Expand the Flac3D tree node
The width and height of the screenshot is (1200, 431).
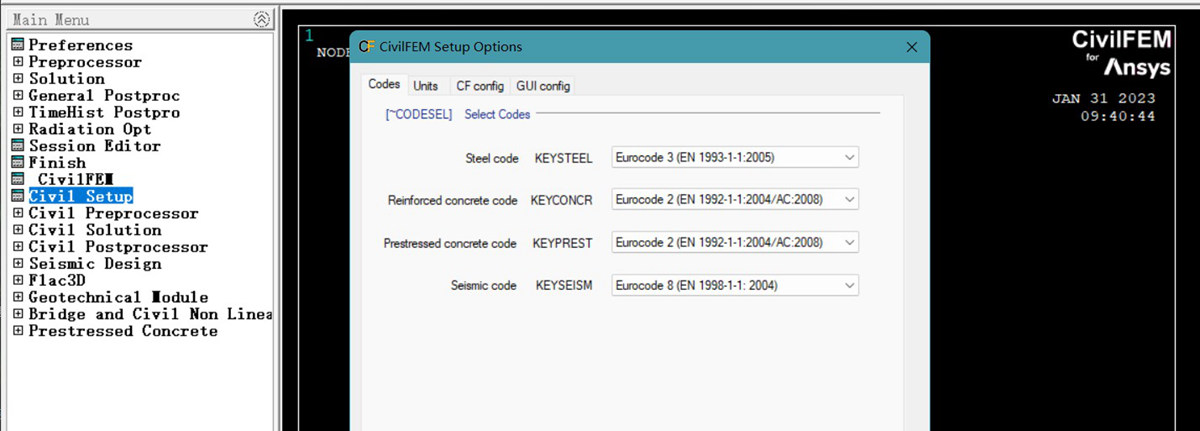(17, 281)
